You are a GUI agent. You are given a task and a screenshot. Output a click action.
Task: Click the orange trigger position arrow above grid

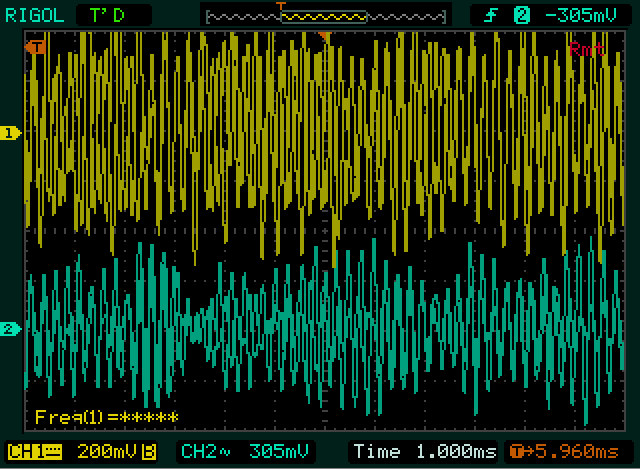pos(324,38)
